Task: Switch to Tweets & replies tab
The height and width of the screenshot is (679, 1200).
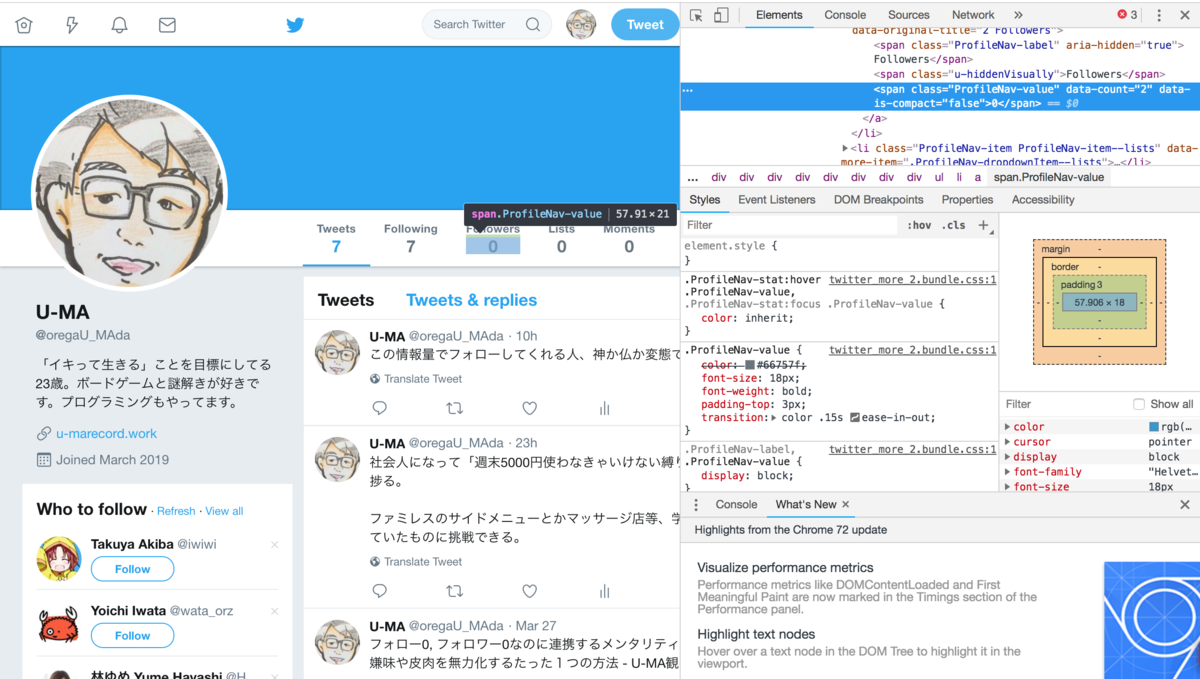Action: [x=471, y=300]
